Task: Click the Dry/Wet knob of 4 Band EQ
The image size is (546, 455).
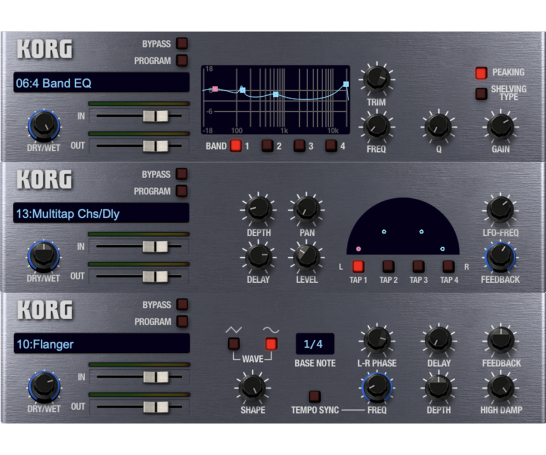Action: [44, 126]
